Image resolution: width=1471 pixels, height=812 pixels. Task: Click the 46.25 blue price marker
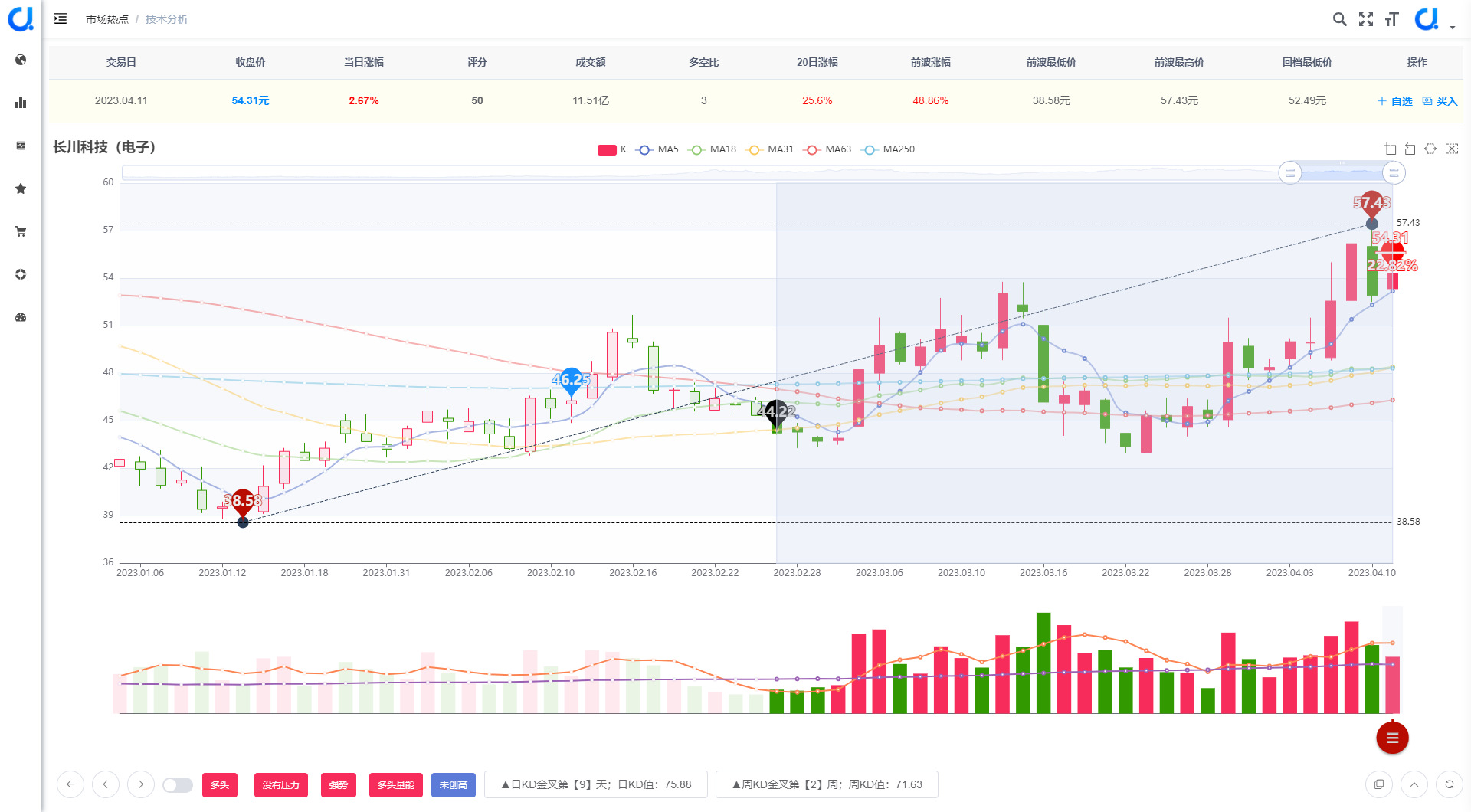click(x=571, y=381)
